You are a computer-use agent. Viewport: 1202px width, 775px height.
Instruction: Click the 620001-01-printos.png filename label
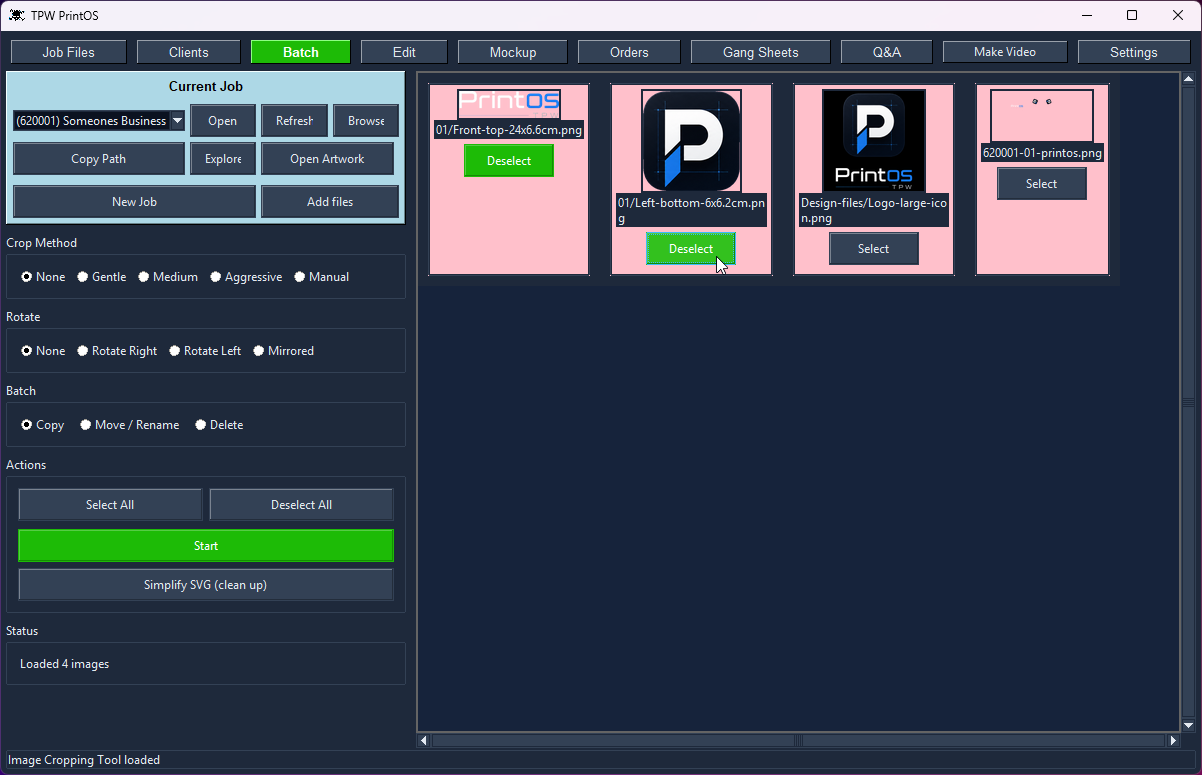[1042, 153]
